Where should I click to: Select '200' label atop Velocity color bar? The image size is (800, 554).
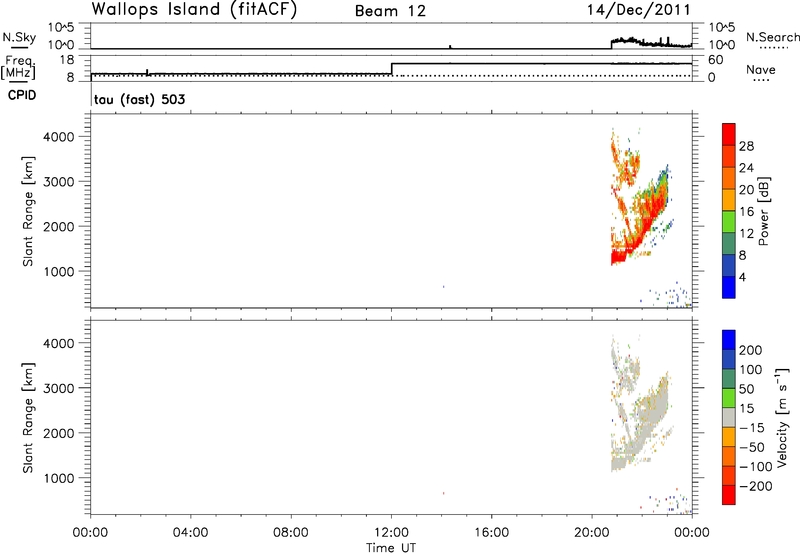(x=751, y=350)
